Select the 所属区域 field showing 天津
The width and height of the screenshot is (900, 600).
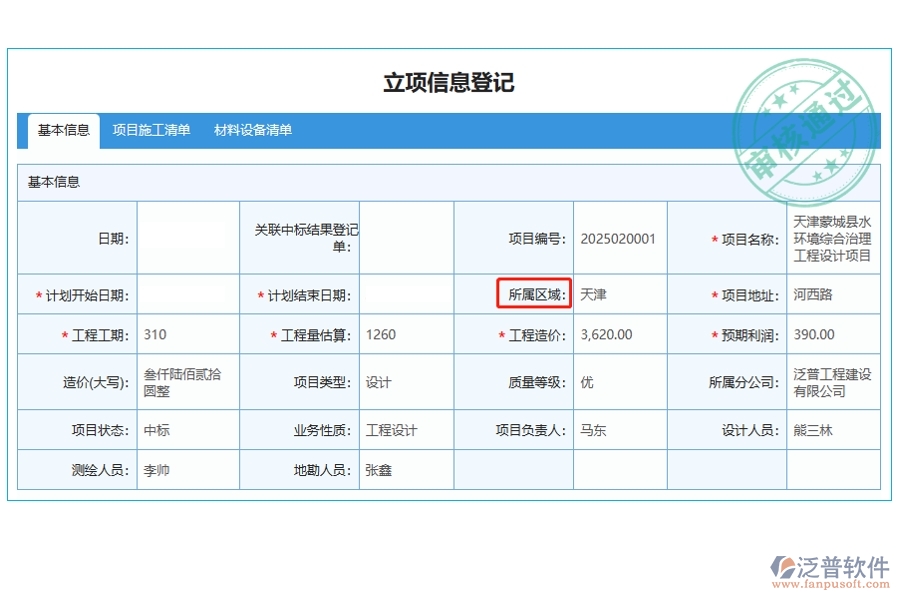pyautogui.click(x=619, y=295)
